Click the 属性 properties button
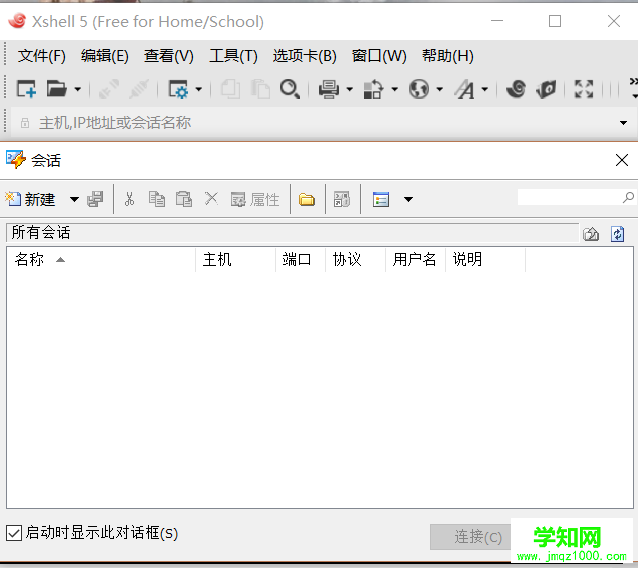This screenshot has height=568, width=638. [x=255, y=199]
